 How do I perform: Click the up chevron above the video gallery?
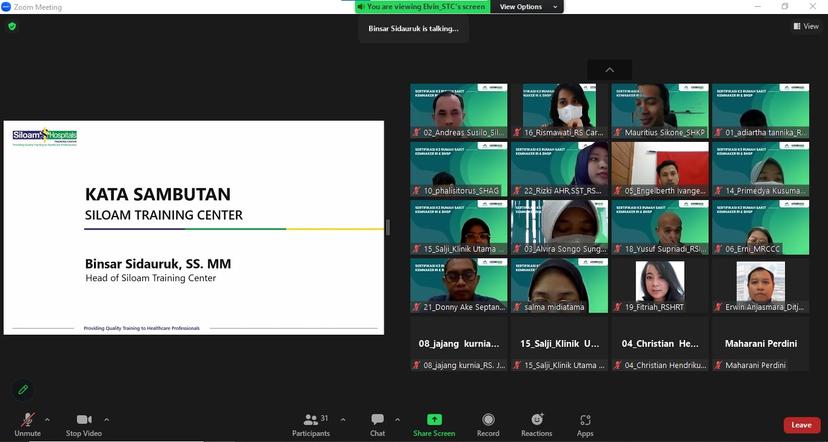coord(609,70)
